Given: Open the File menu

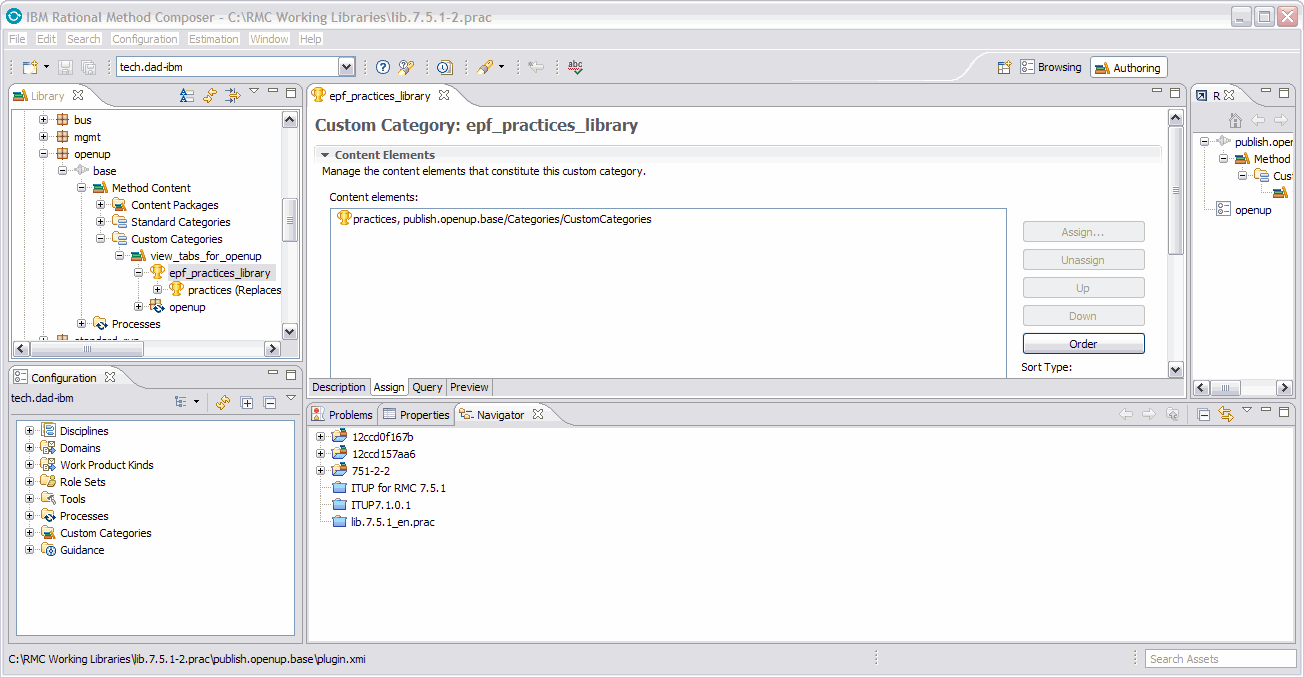Looking at the screenshot, I should (17, 39).
